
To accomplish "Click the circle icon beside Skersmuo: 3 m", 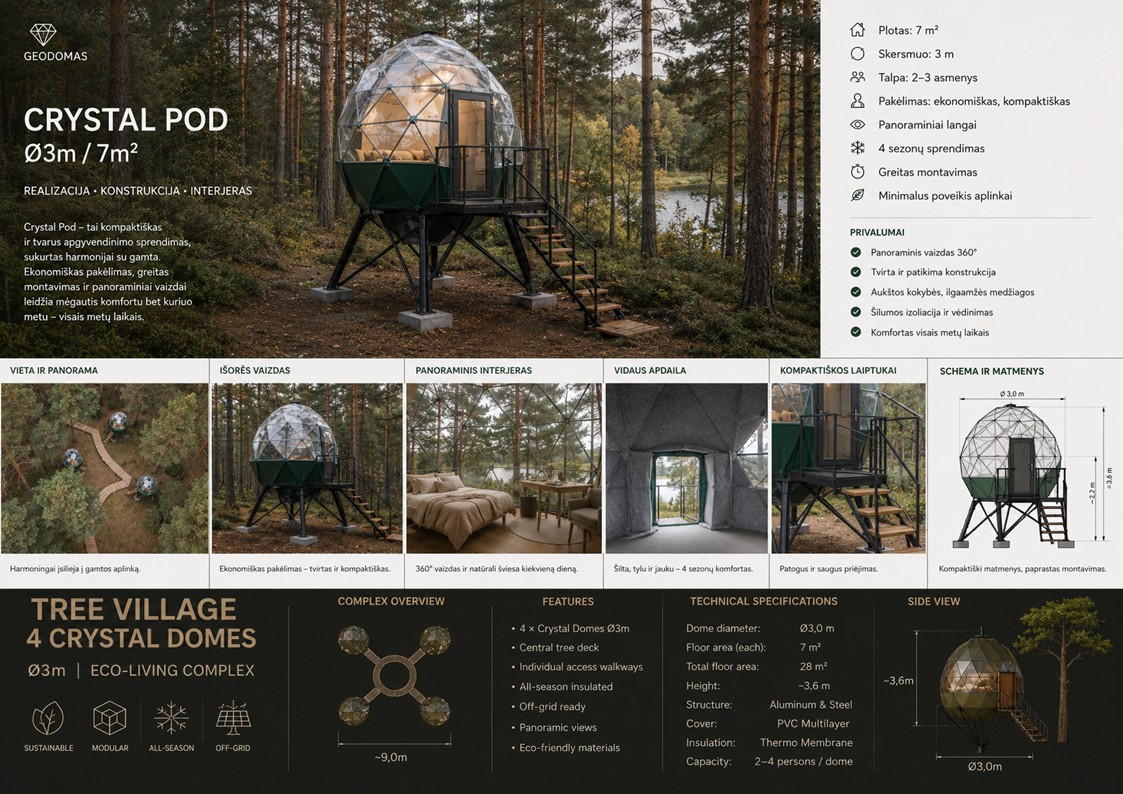I will coord(857,54).
